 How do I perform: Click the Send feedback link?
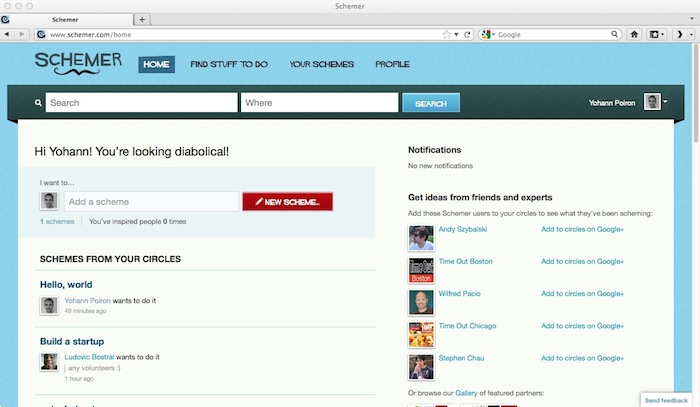click(666, 399)
